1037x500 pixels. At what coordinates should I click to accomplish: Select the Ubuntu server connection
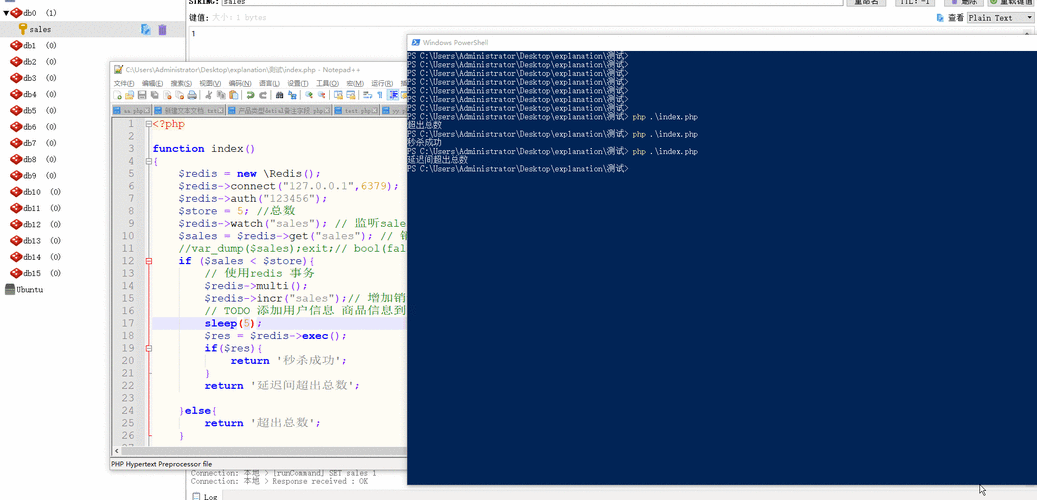point(24,290)
